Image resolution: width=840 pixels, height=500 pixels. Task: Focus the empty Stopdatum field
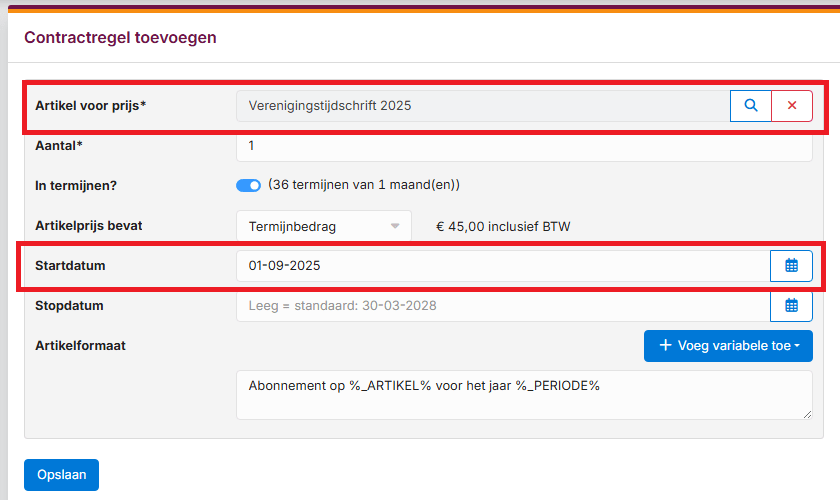pos(503,305)
